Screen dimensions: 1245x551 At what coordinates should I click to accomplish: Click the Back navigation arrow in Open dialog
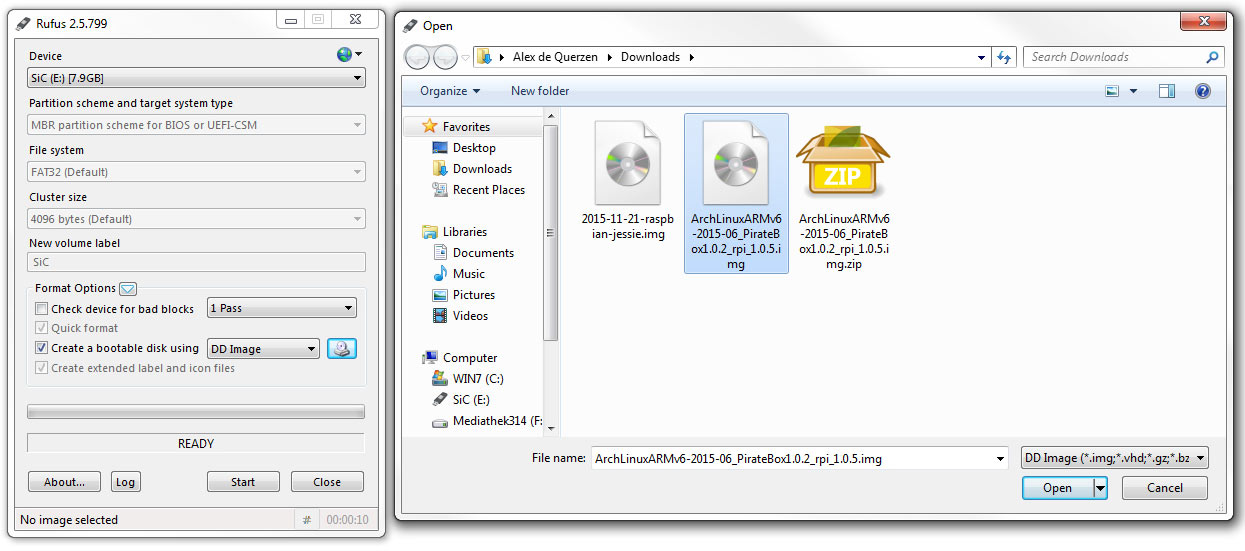coord(417,57)
